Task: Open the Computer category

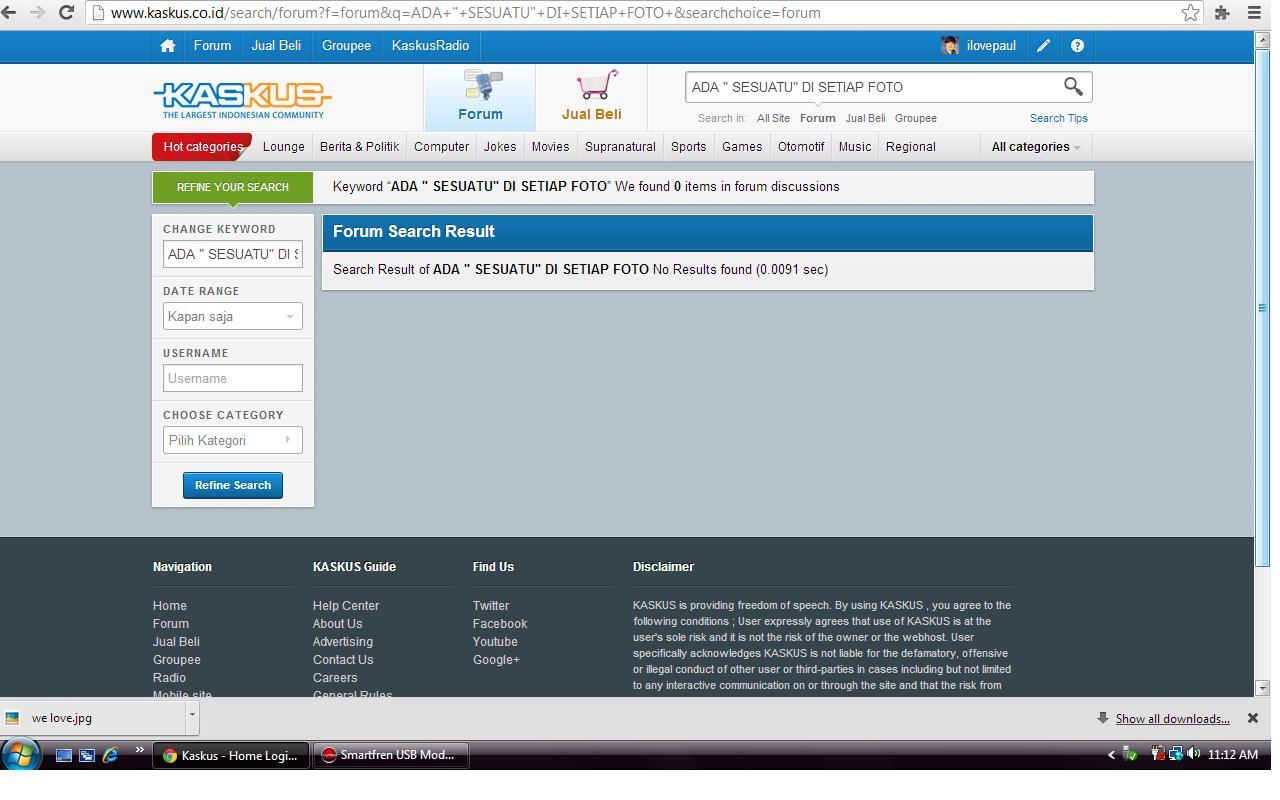Action: [441, 147]
